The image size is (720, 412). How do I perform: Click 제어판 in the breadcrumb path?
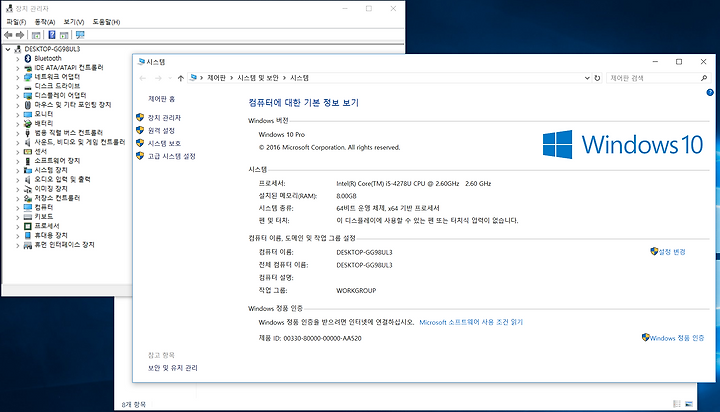(216, 78)
